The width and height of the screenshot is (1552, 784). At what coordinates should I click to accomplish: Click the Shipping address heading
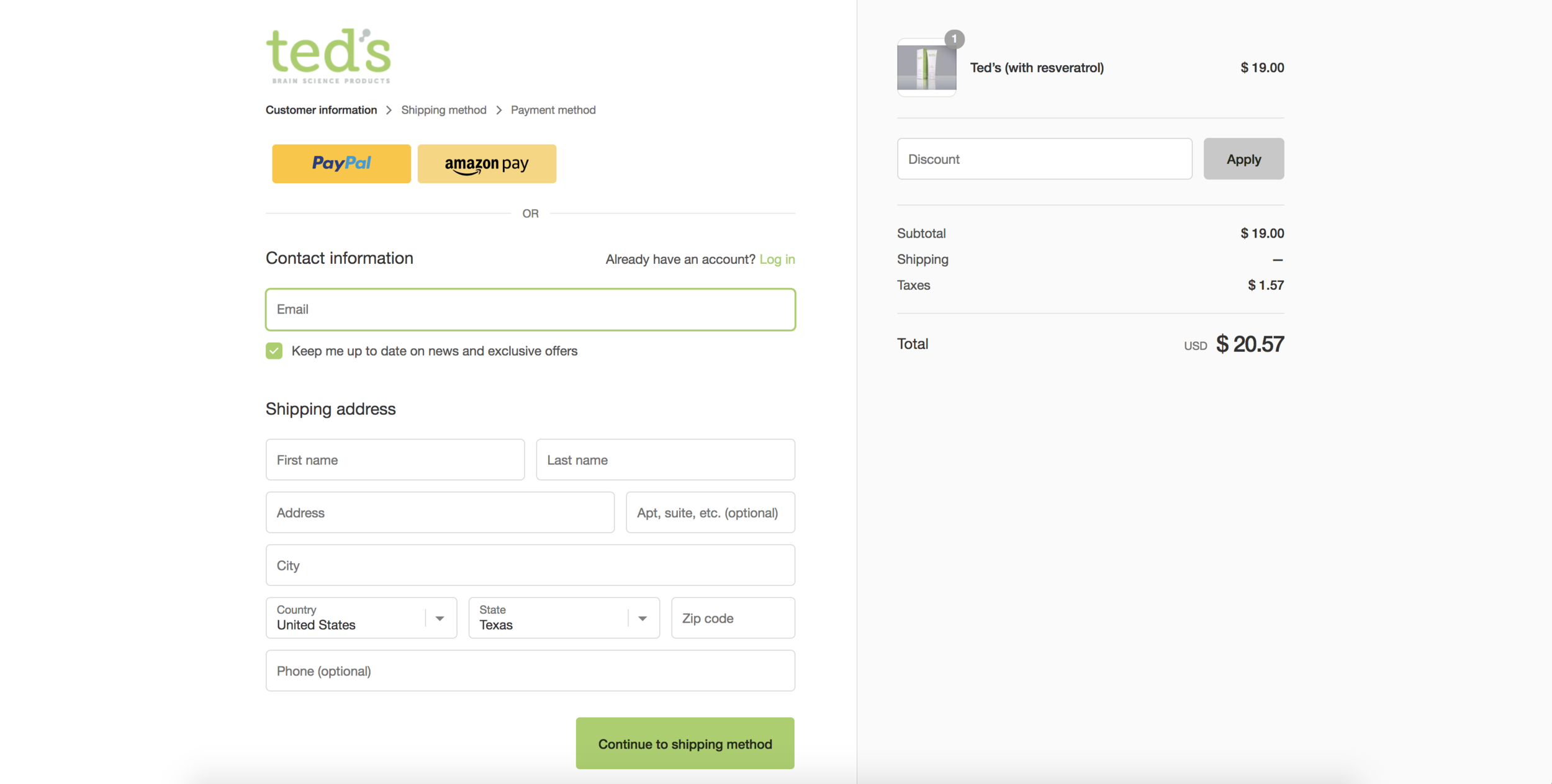tap(330, 409)
